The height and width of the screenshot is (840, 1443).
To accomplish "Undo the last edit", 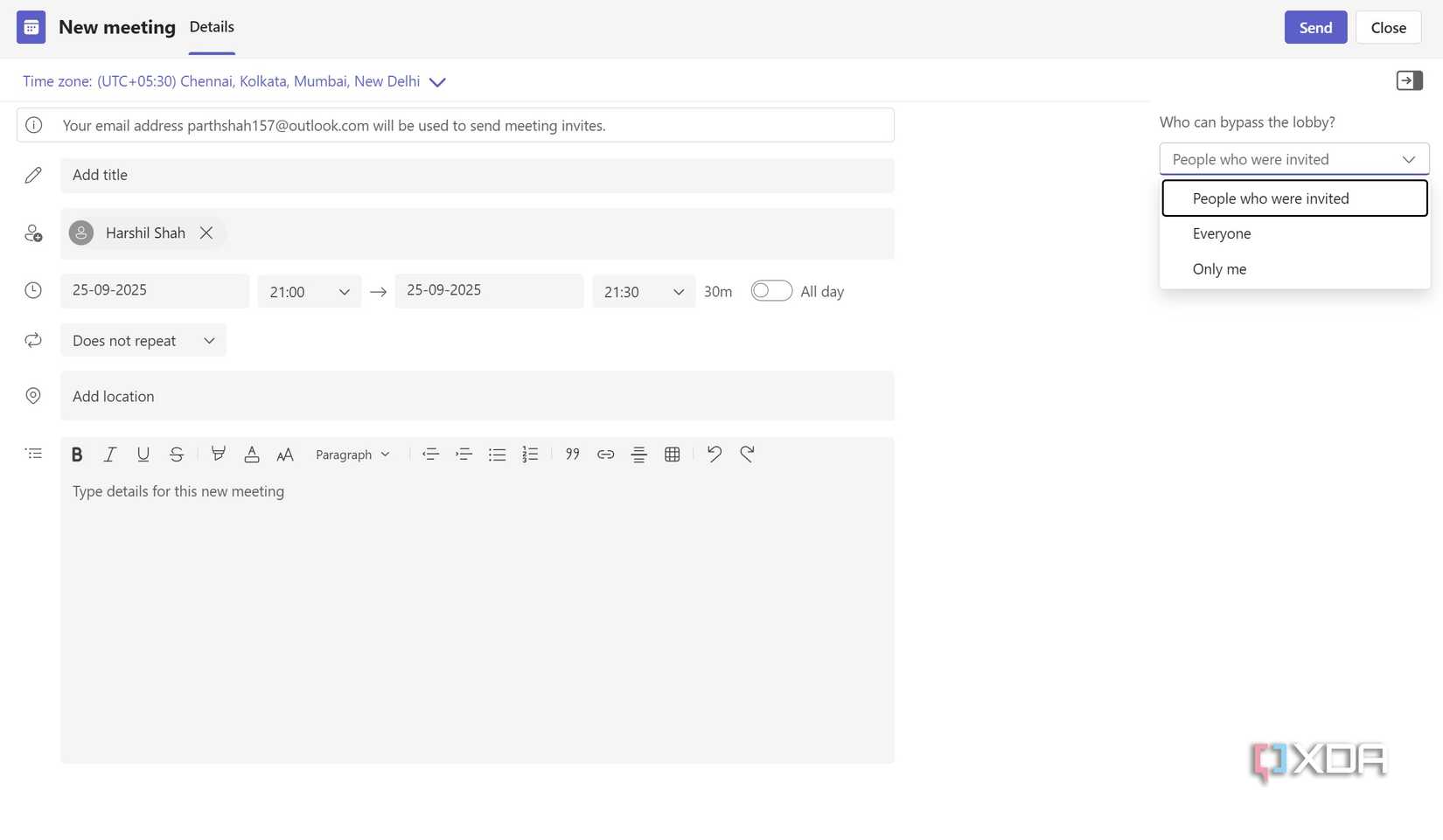I will (x=714, y=455).
